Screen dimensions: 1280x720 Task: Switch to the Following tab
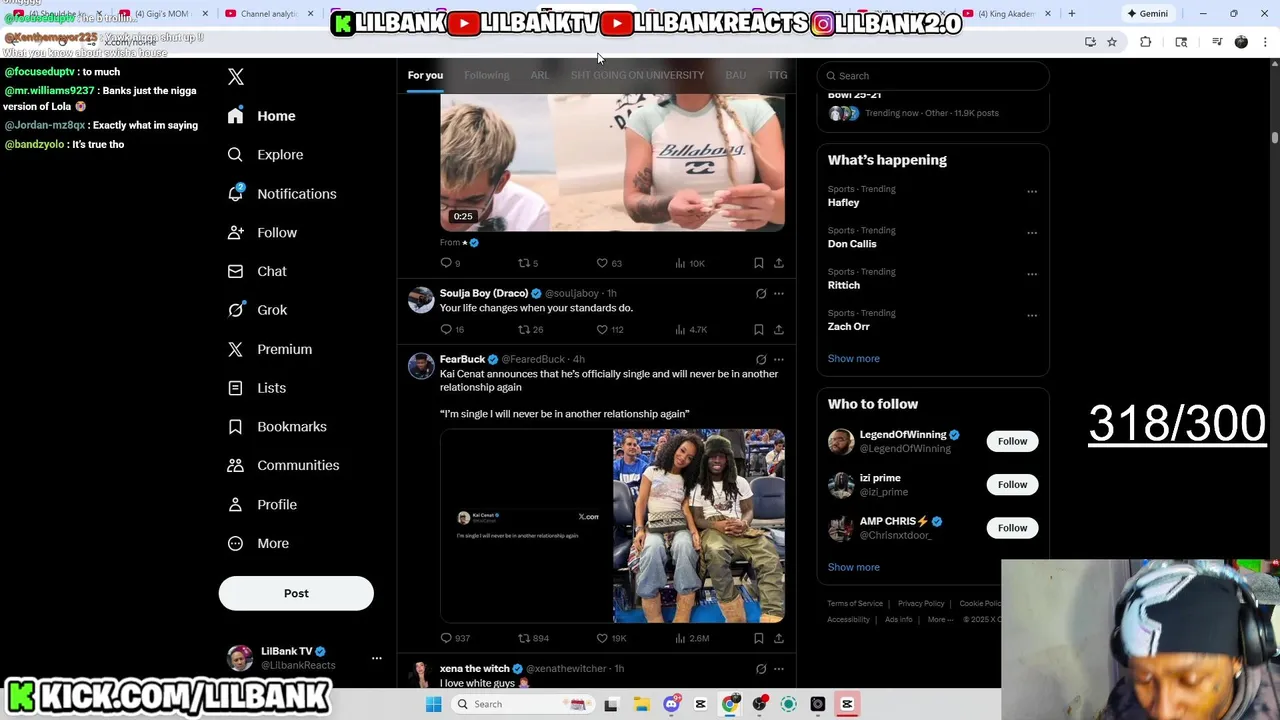point(486,75)
